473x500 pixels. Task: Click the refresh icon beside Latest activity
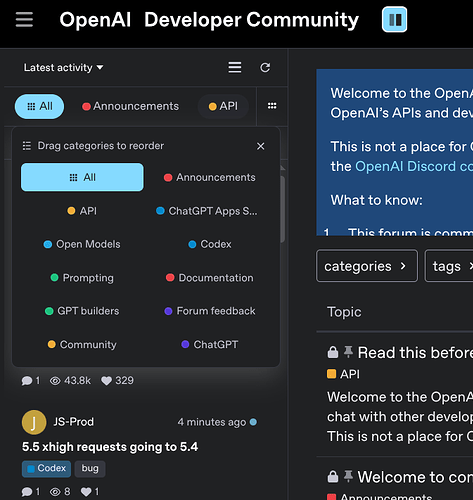pyautogui.click(x=265, y=68)
